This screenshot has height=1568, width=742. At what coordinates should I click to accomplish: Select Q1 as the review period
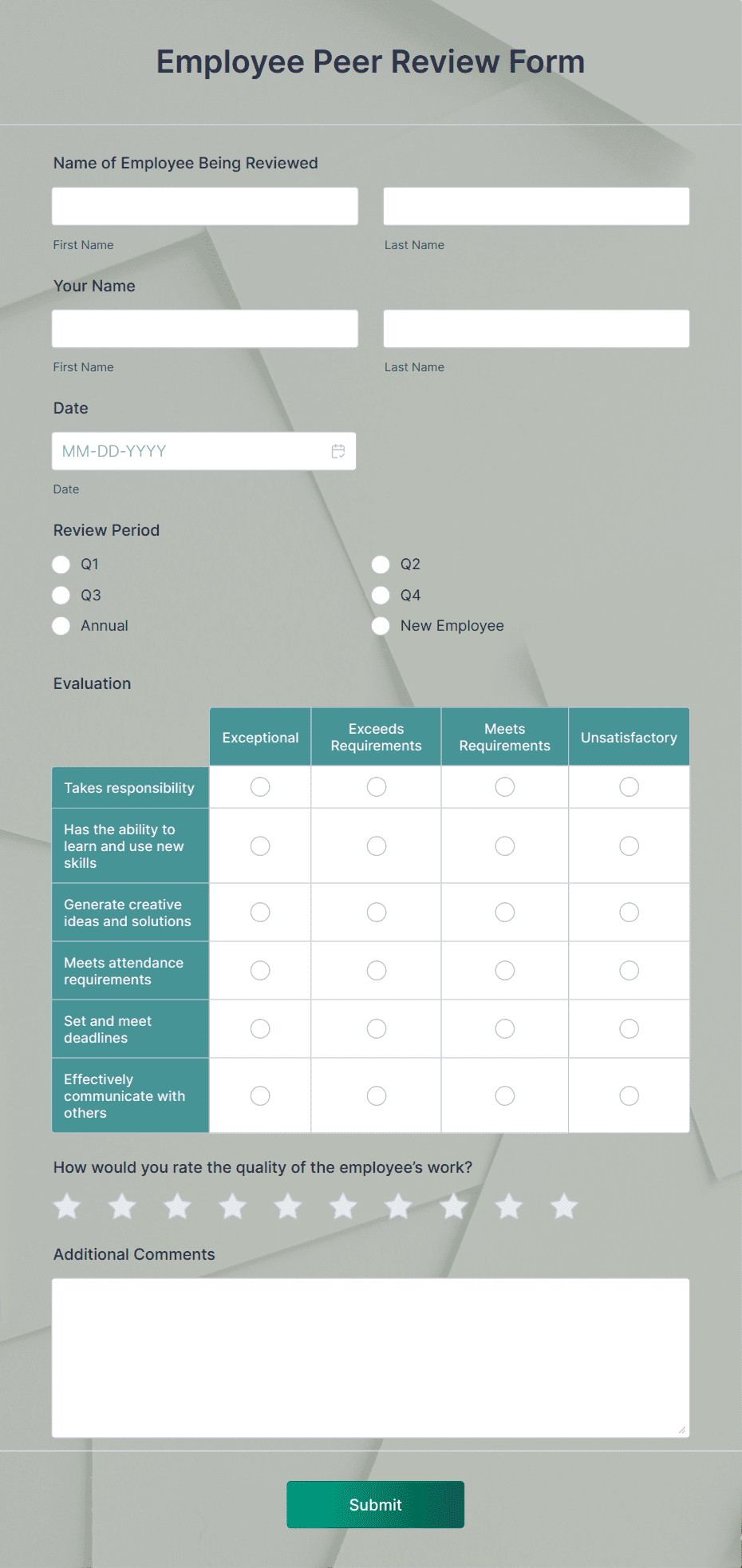(61, 564)
